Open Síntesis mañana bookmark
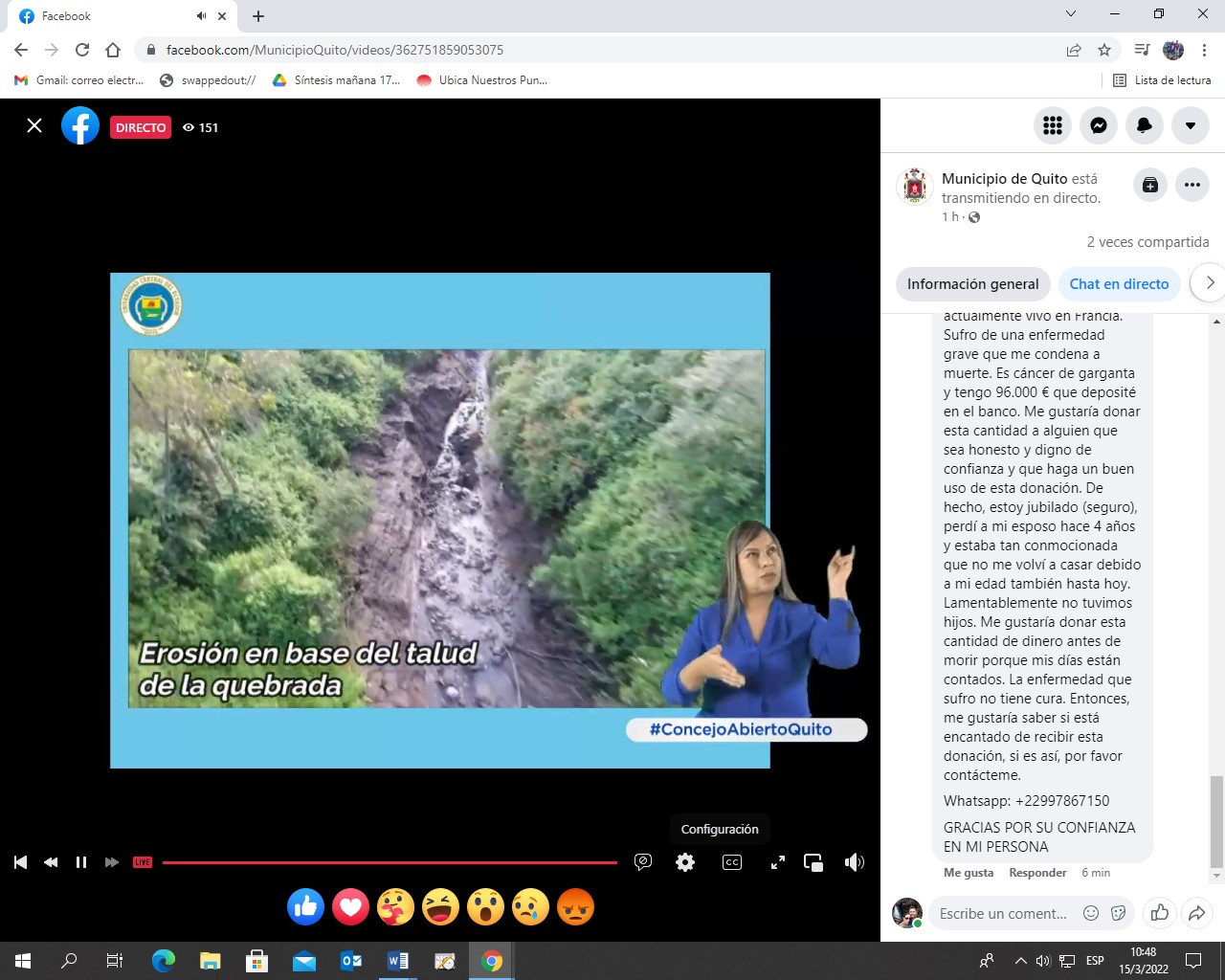 (336, 80)
